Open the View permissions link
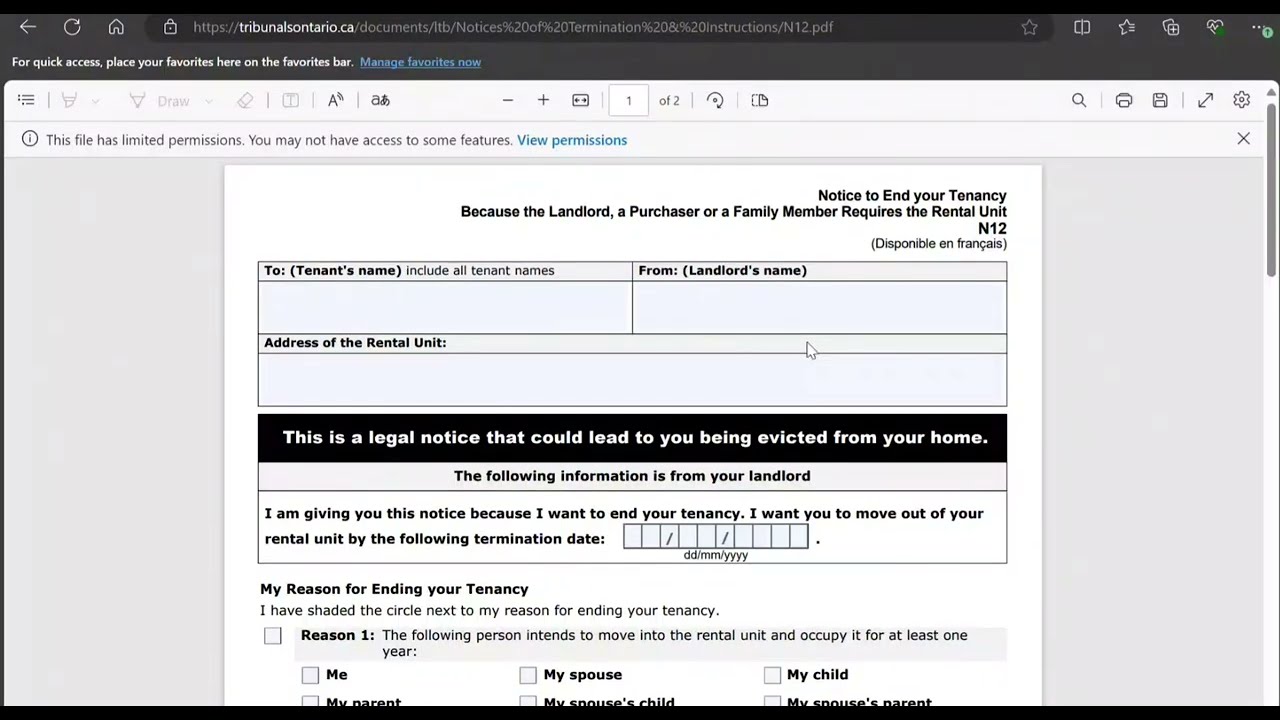The width and height of the screenshot is (1280, 720). [x=572, y=140]
